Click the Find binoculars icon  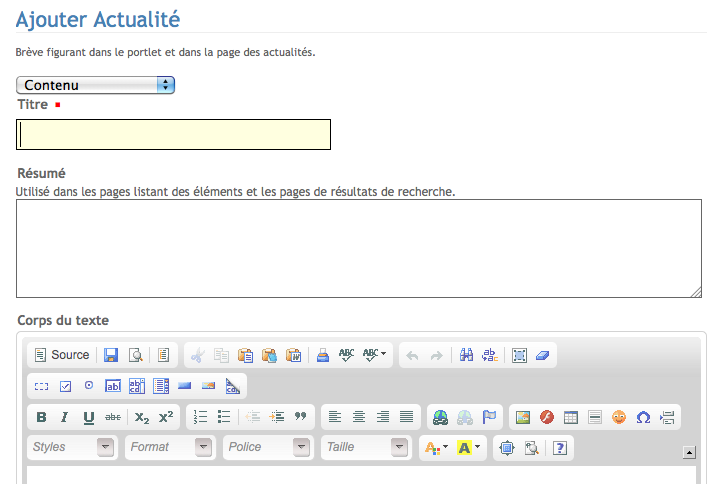tap(466, 355)
